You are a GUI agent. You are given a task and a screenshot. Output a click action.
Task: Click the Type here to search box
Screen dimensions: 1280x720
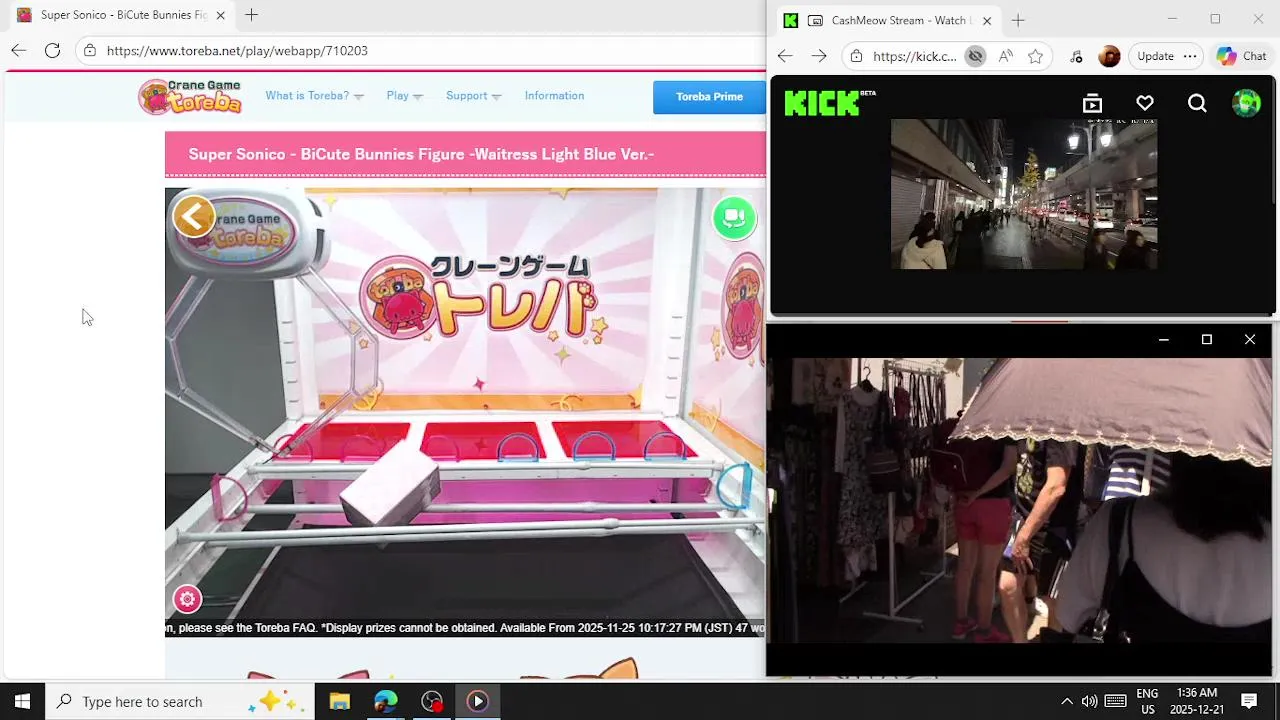point(180,701)
